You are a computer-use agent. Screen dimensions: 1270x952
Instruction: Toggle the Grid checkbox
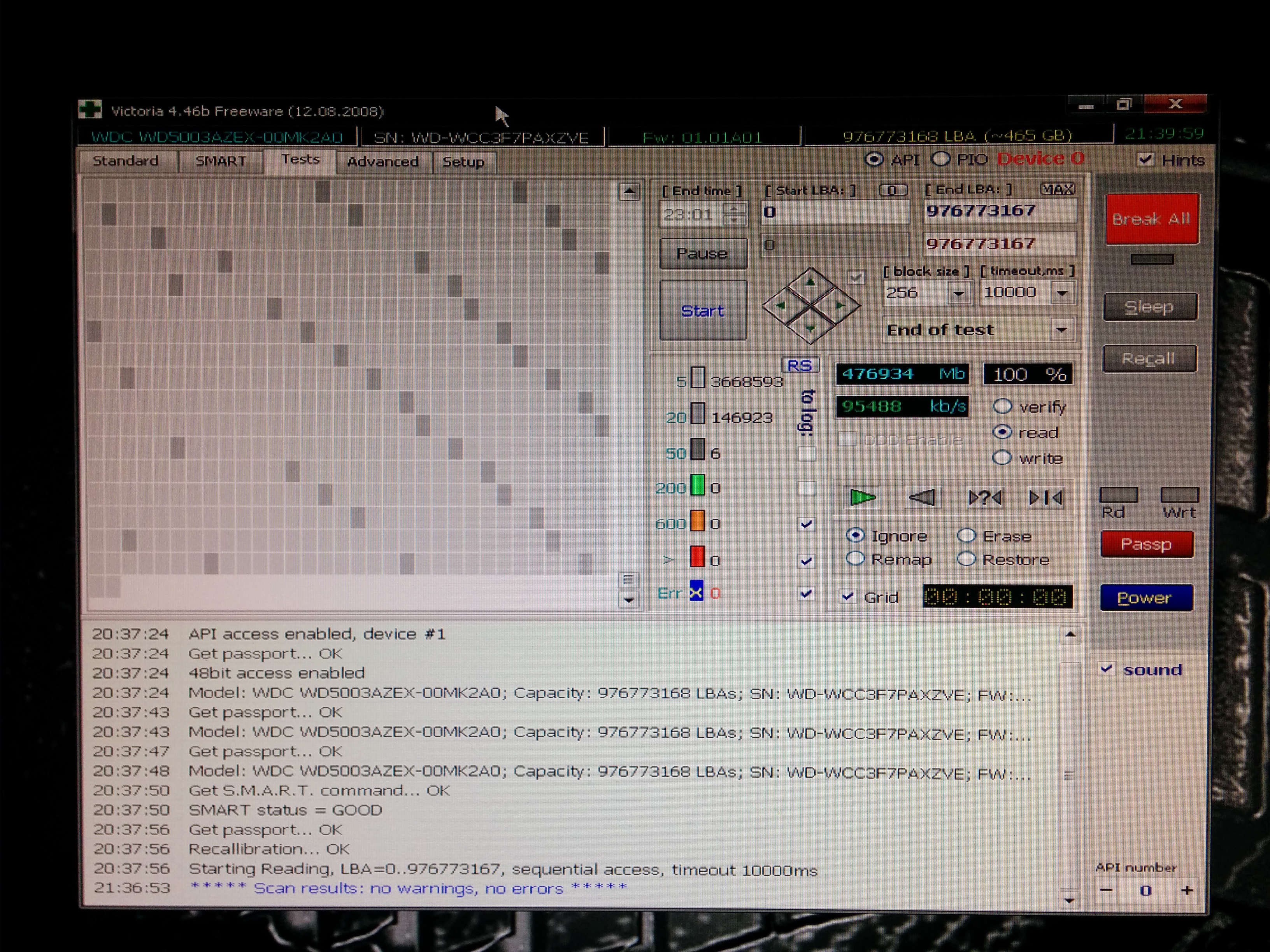point(847,596)
